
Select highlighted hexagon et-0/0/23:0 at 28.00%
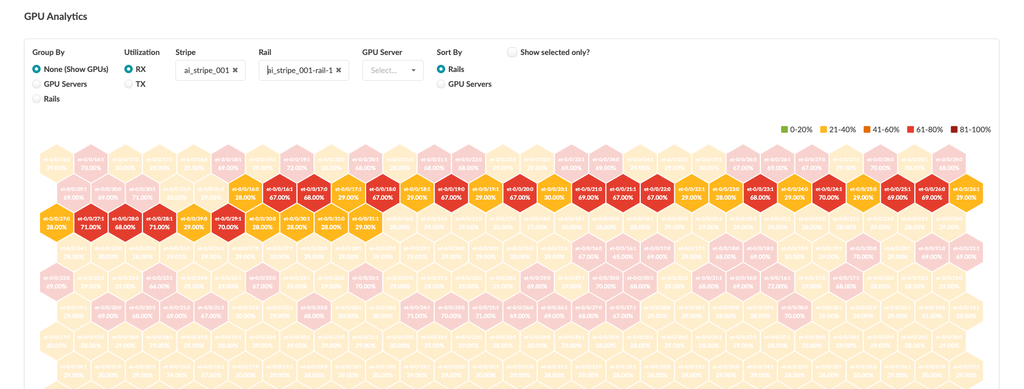[726, 193]
